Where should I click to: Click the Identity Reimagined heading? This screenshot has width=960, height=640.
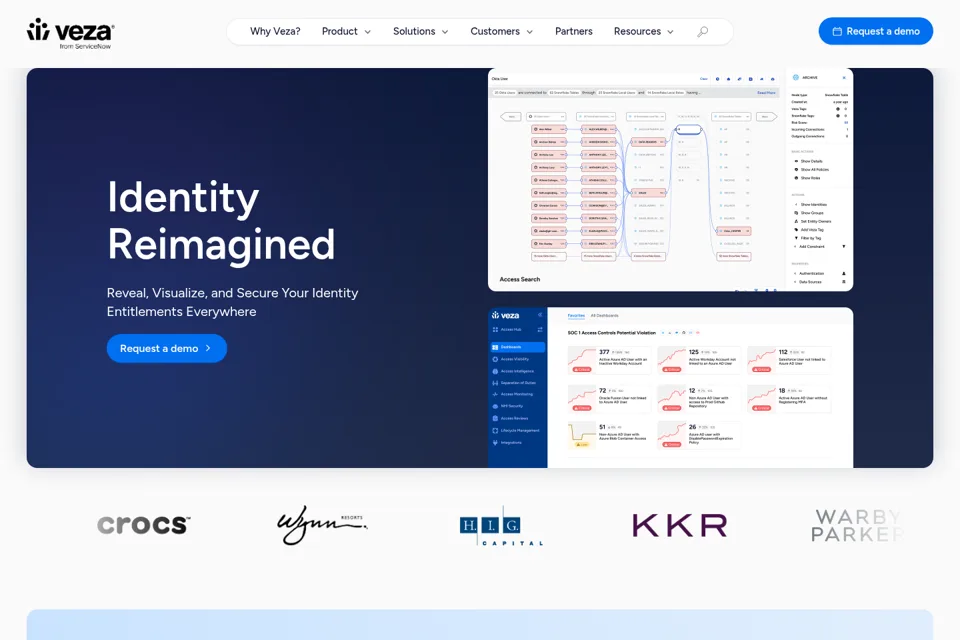point(221,220)
